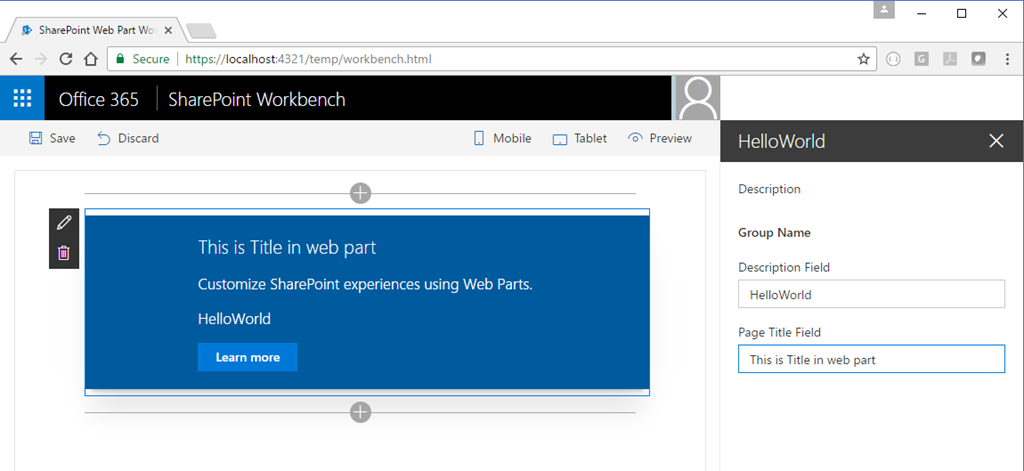Add a web part using the top plus button
Screen dimensions: 1024x471
tap(360, 193)
